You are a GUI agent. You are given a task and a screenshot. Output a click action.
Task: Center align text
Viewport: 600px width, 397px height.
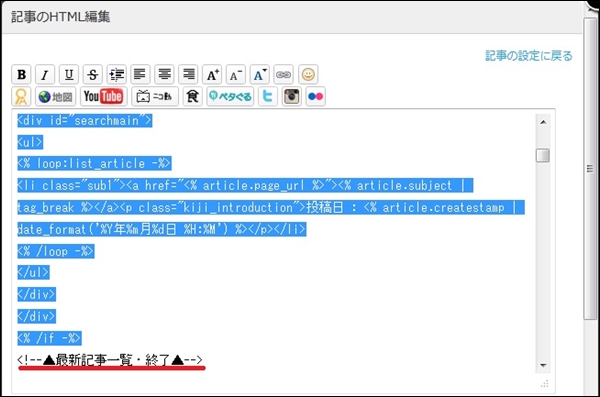click(164, 74)
